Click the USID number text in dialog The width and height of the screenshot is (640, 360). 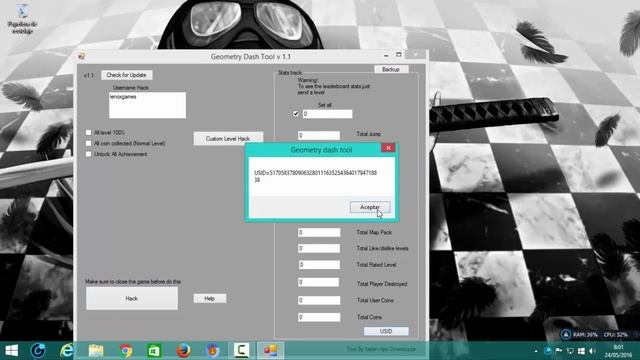[x=316, y=176]
